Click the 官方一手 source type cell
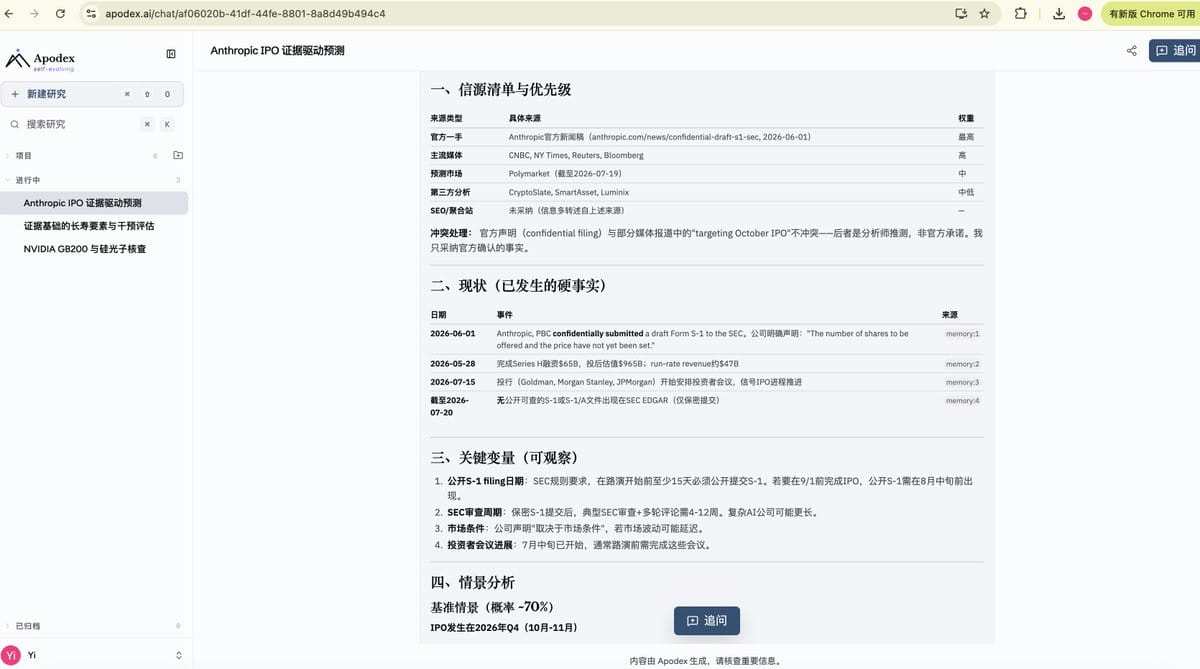This screenshot has width=1200, height=669. tap(446, 137)
